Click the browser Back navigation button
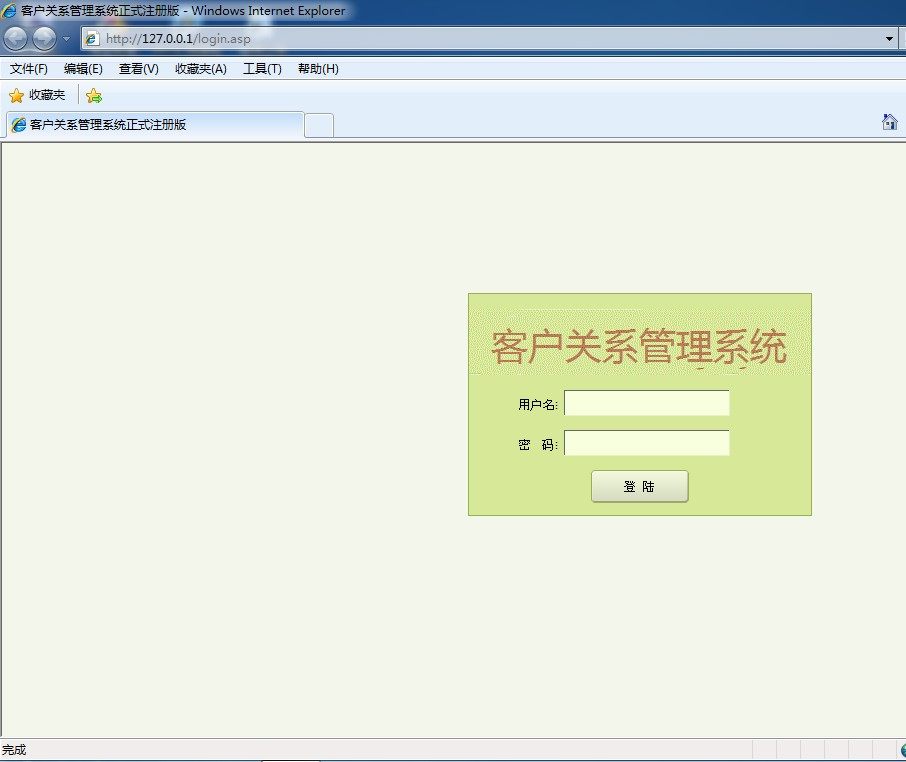This screenshot has height=762, width=906. pyautogui.click(x=15, y=38)
